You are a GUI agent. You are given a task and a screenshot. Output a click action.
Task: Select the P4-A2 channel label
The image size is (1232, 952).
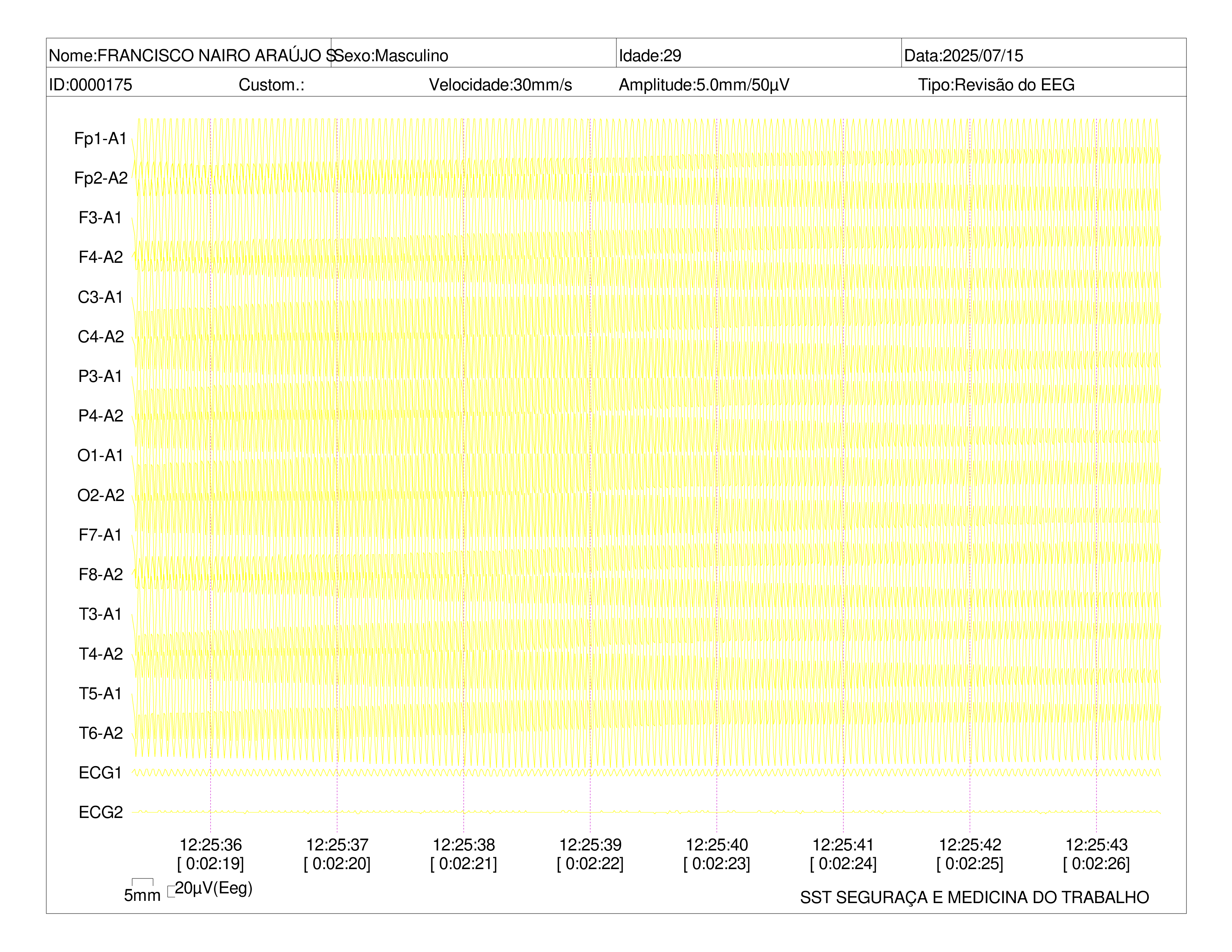coord(101,416)
